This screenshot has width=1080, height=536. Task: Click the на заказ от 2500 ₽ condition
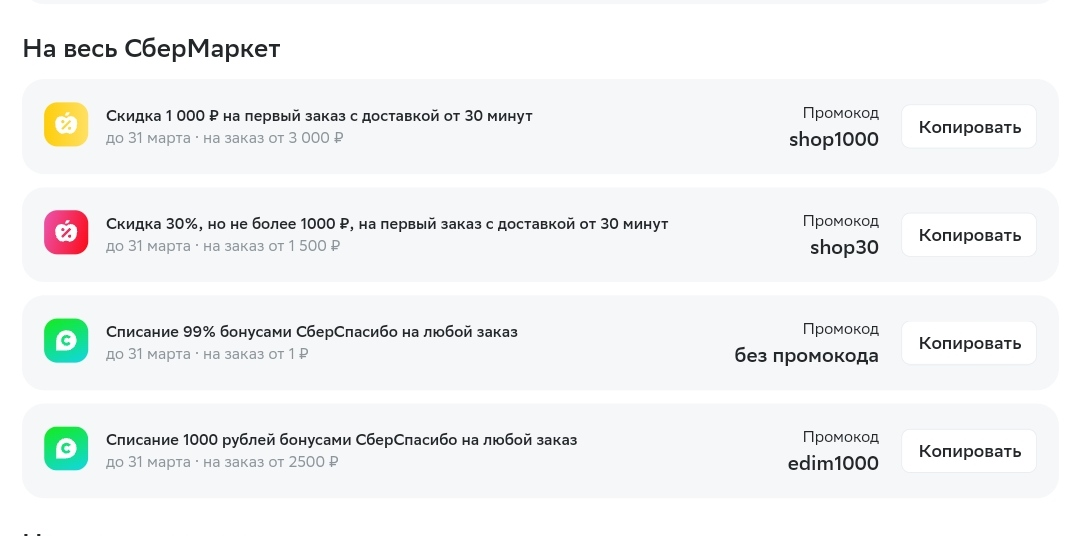pos(270,462)
